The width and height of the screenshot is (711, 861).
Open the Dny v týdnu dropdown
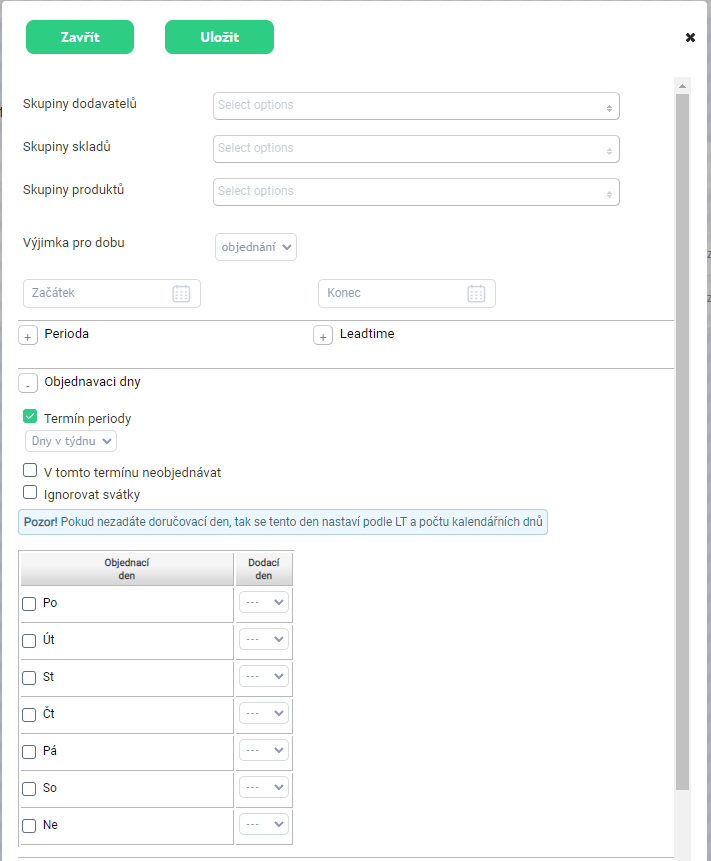(71, 441)
